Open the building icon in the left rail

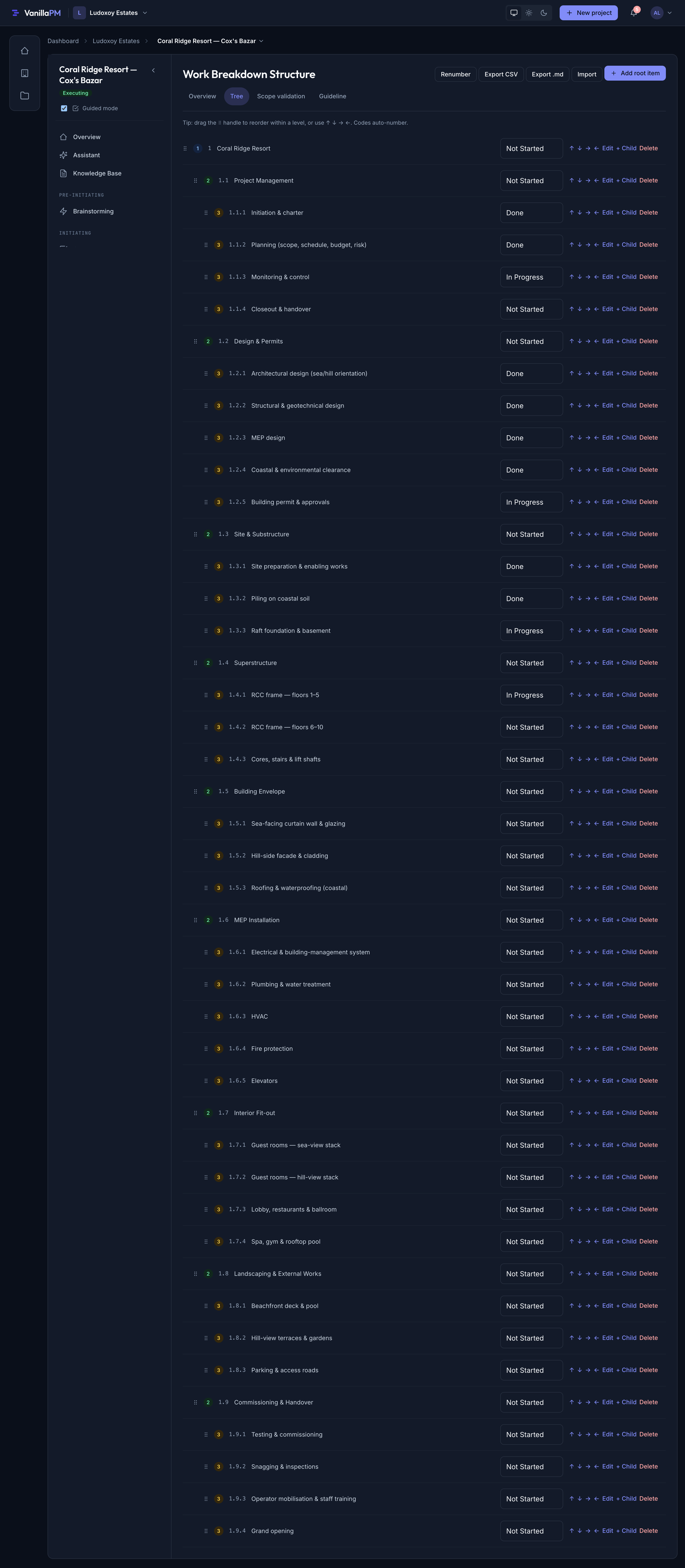click(24, 73)
